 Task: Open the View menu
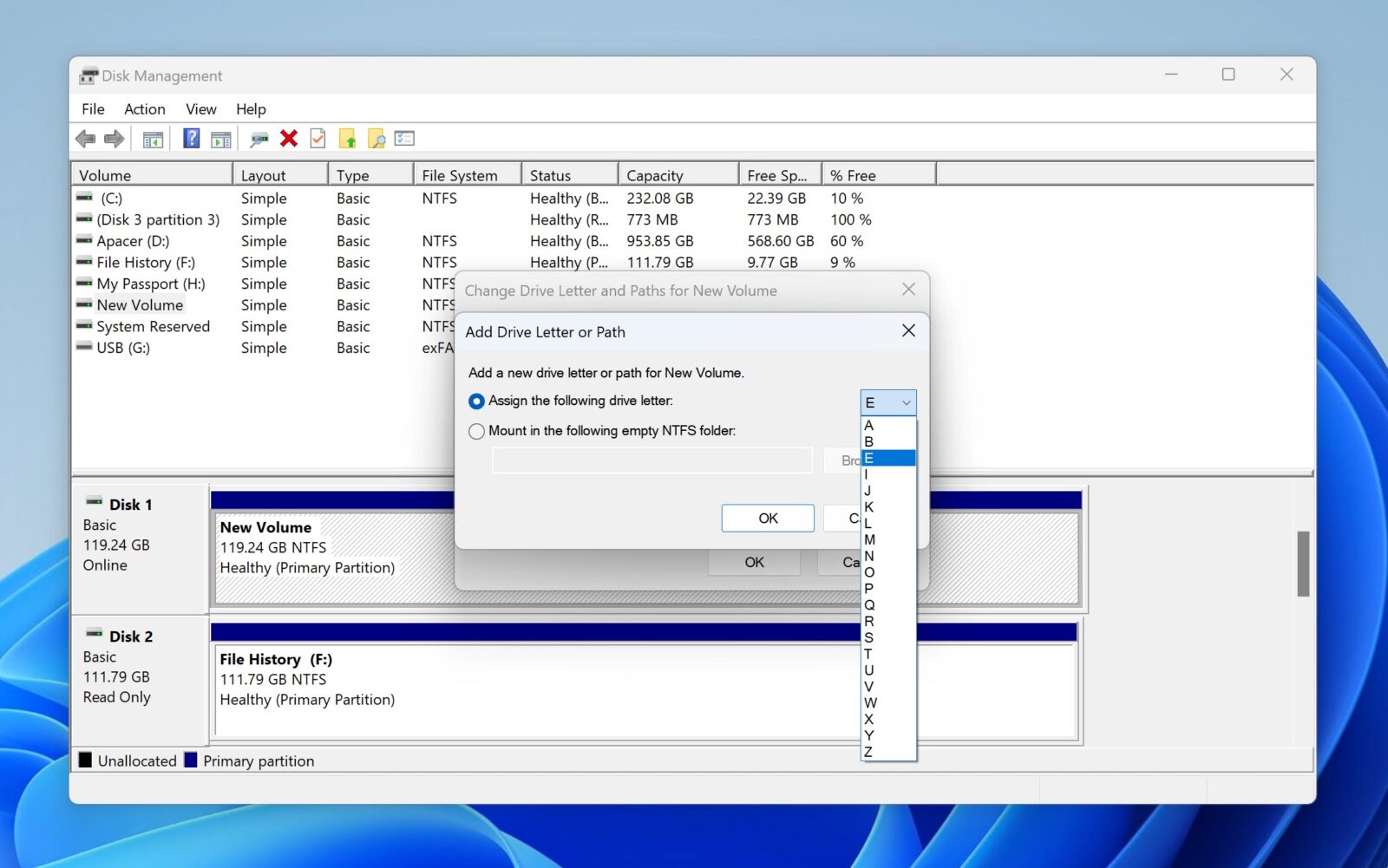tap(200, 108)
